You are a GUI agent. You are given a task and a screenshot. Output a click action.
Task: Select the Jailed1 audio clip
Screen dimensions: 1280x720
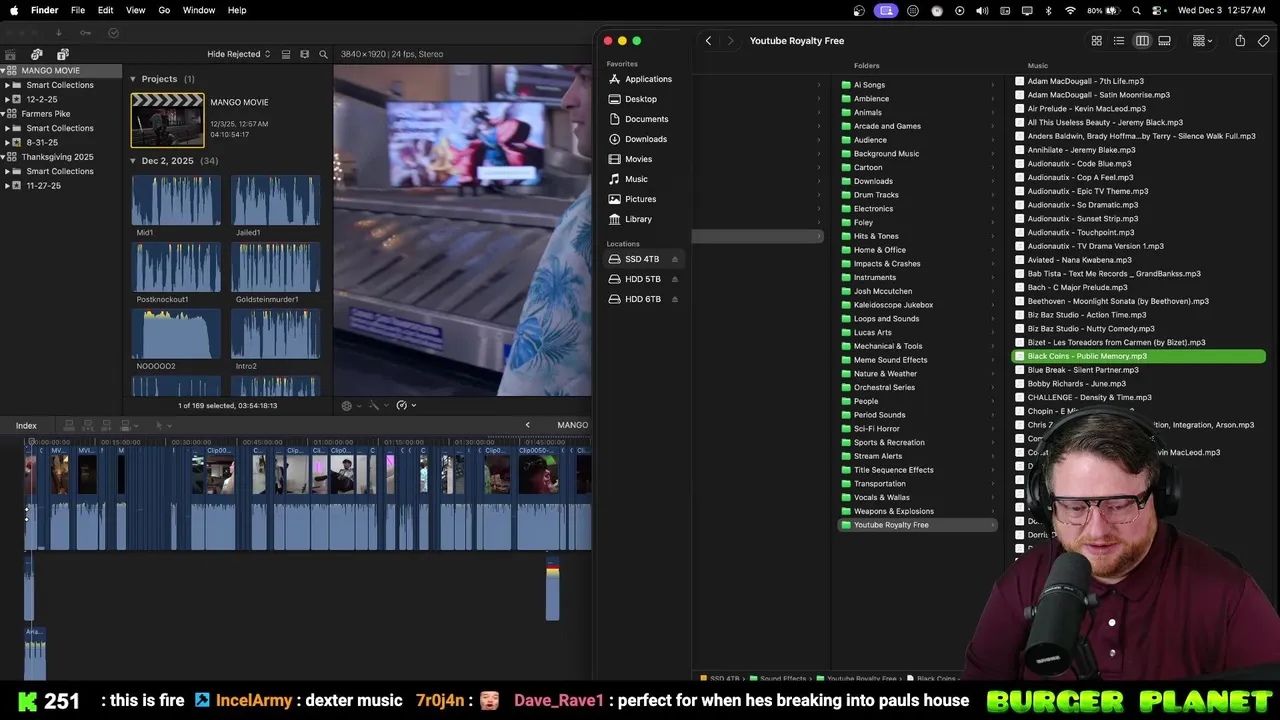click(276, 200)
